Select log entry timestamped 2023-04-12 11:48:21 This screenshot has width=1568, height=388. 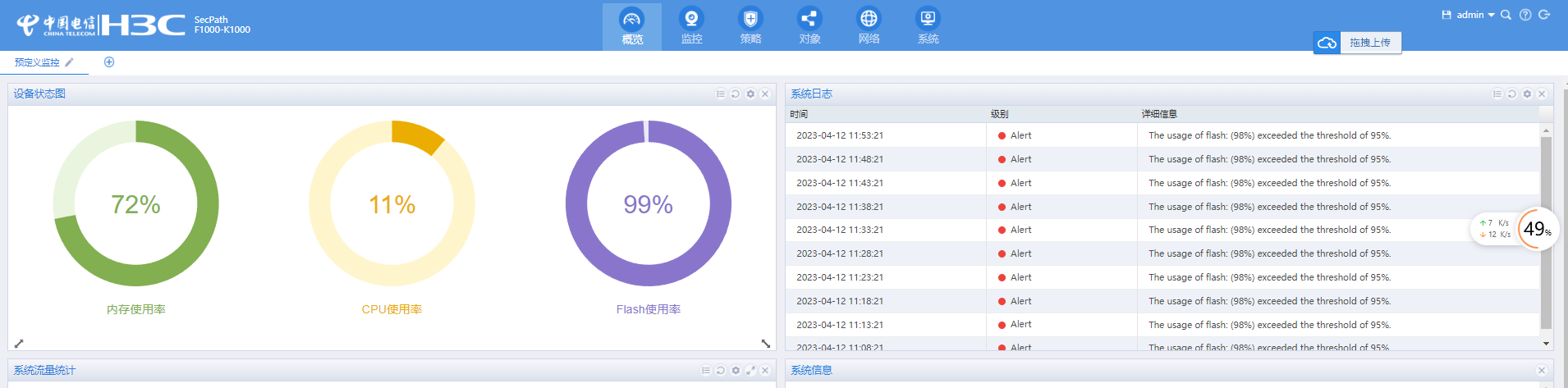tap(1162, 159)
